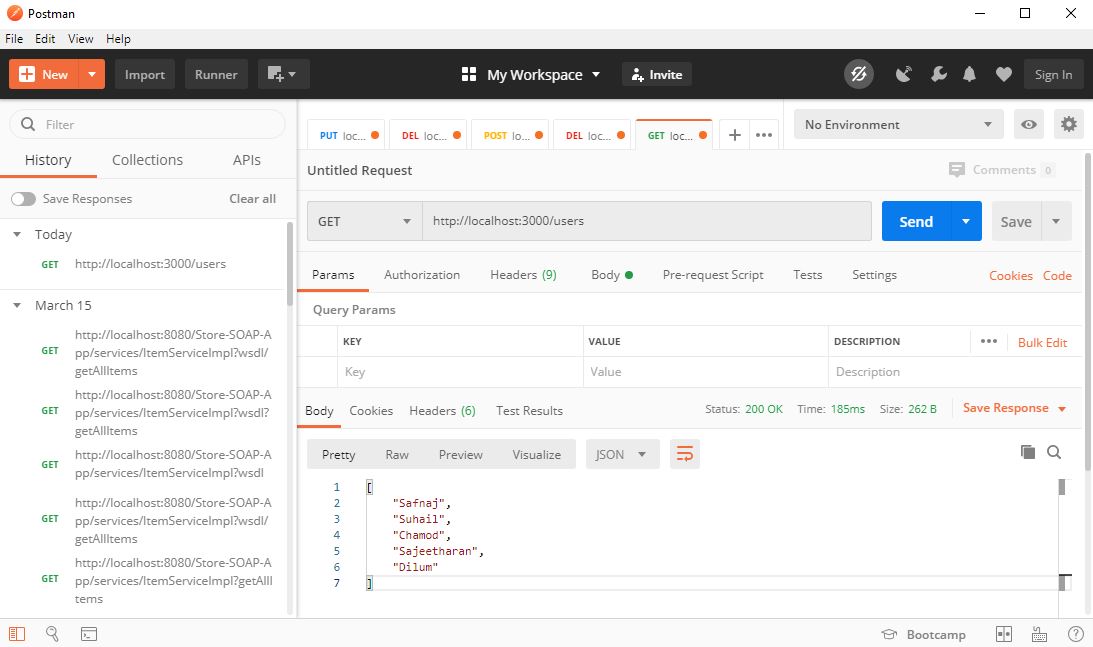Image resolution: width=1093 pixels, height=647 pixels.
Task: Copy the response body with the copy icon
Action: (x=1028, y=452)
